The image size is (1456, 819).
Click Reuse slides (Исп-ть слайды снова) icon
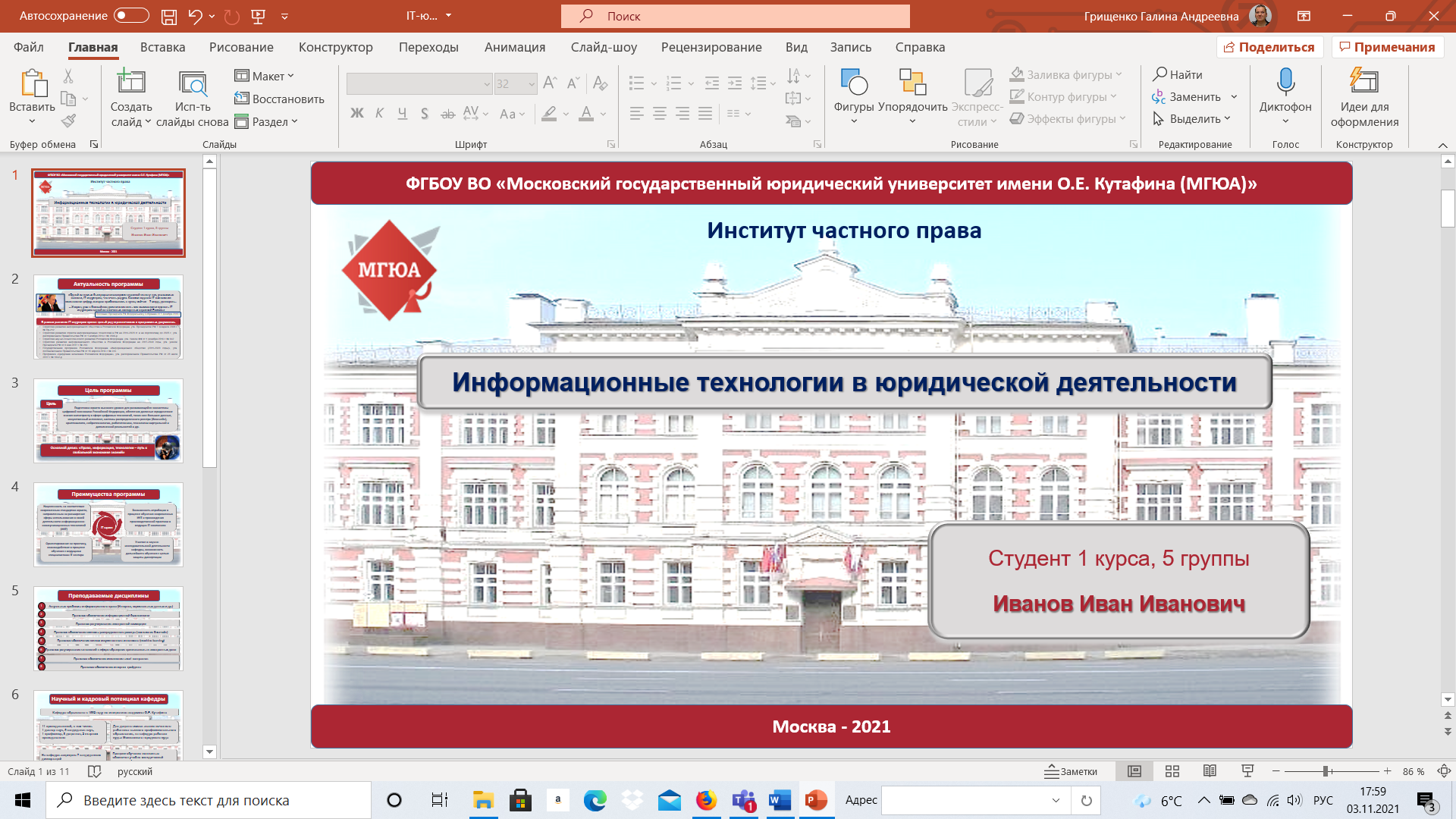point(193,83)
